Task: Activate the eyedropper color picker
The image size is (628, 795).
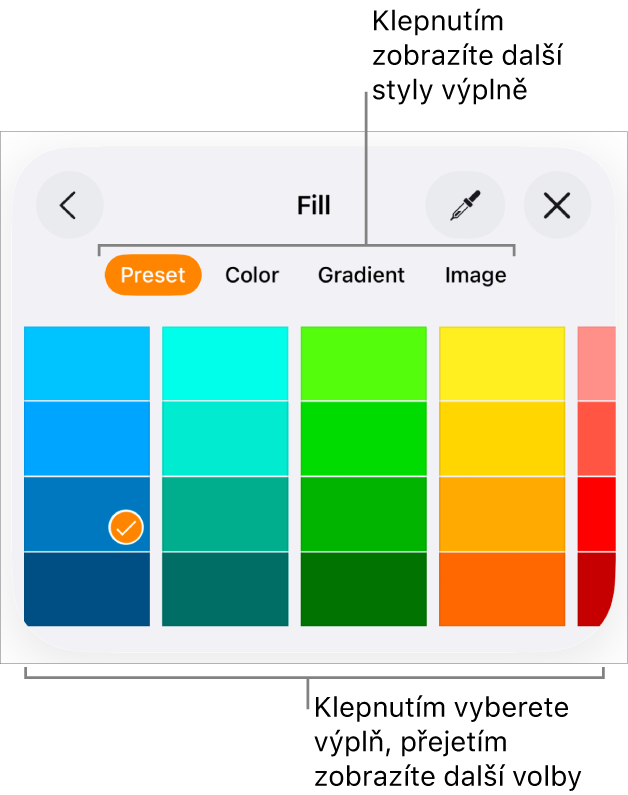Action: point(465,206)
